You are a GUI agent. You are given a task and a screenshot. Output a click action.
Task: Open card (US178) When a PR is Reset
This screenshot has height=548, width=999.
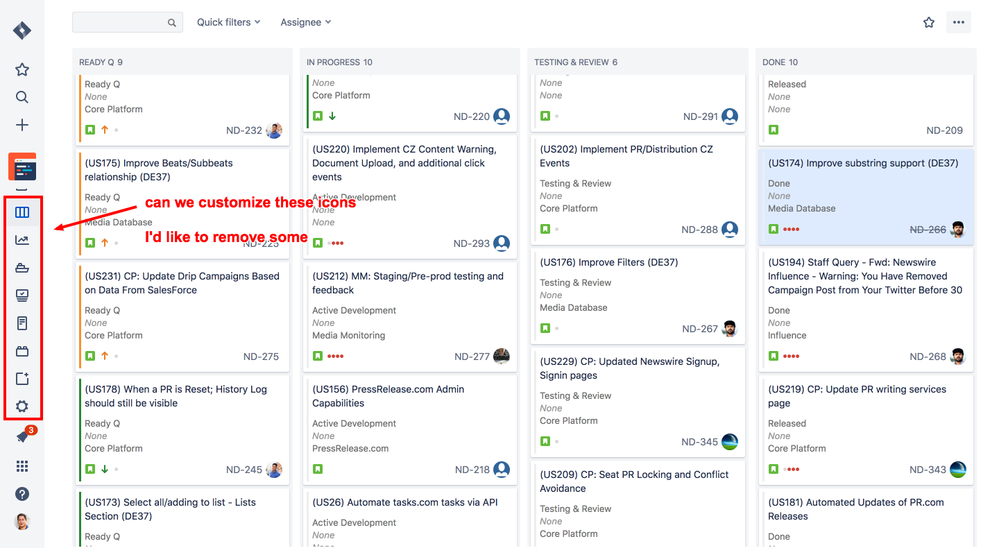point(182,430)
